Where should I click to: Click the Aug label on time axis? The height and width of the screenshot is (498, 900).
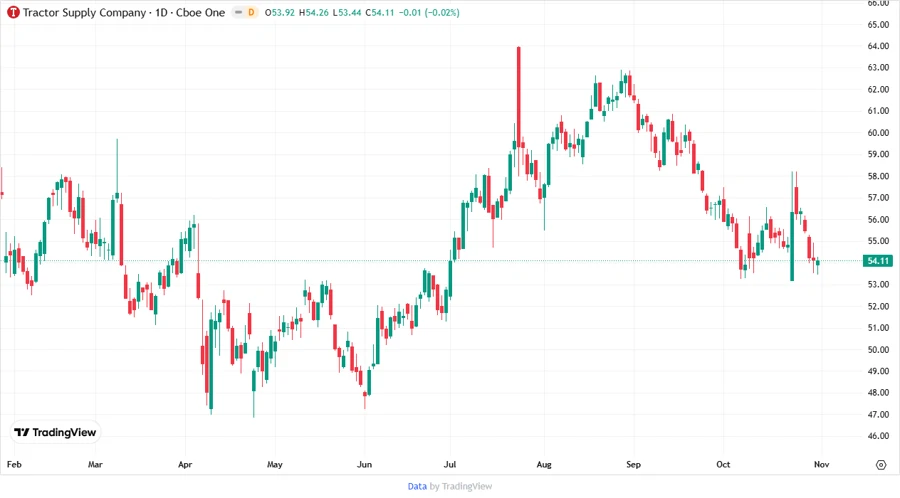pyautogui.click(x=544, y=464)
